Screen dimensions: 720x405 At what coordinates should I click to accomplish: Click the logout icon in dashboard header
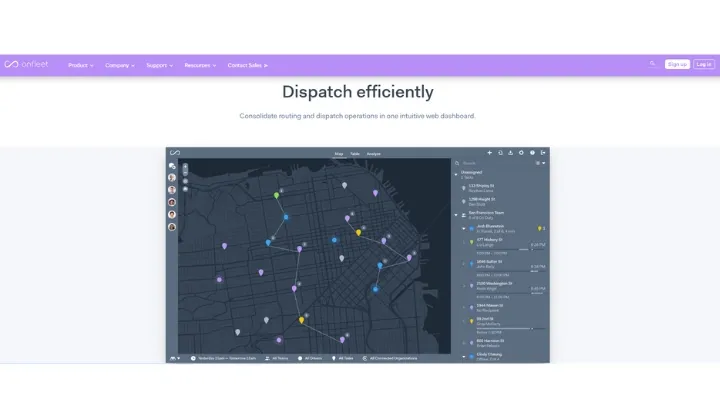(543, 153)
